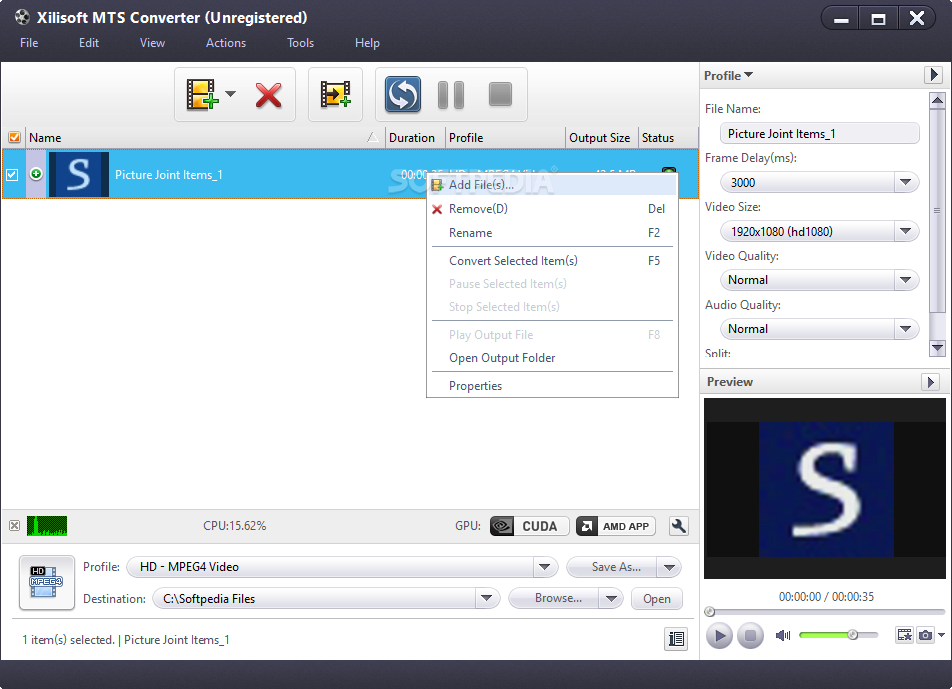Click the Browse... button
This screenshot has height=689, width=952.
(x=554, y=599)
